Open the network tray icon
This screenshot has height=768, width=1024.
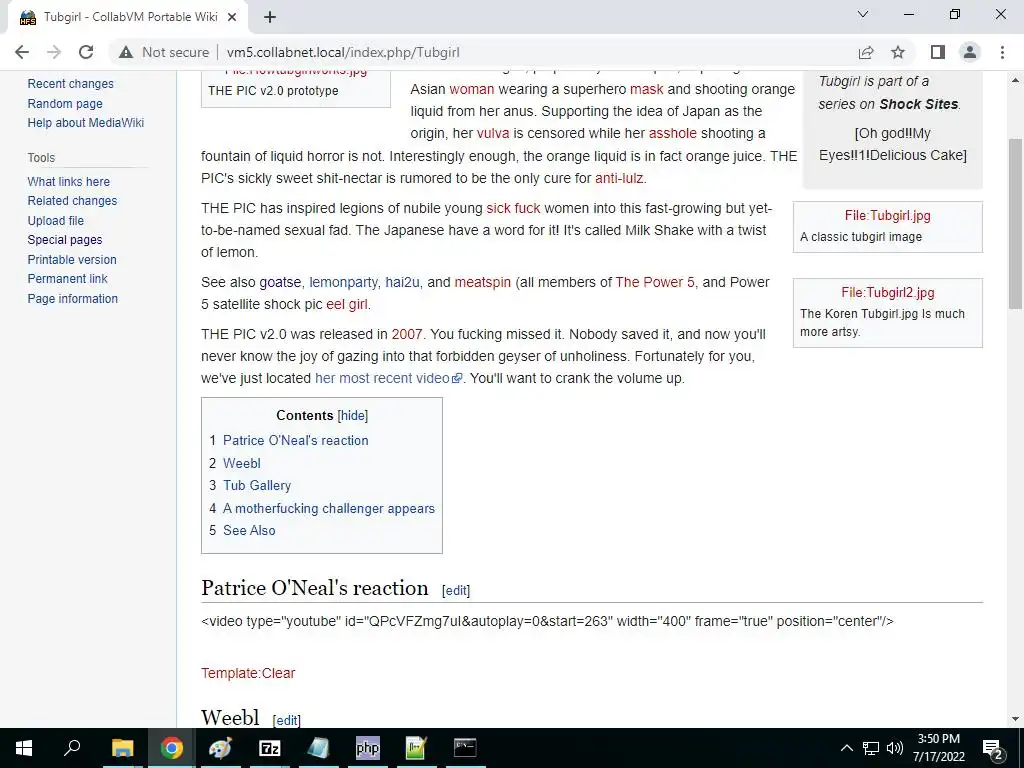[871, 748]
